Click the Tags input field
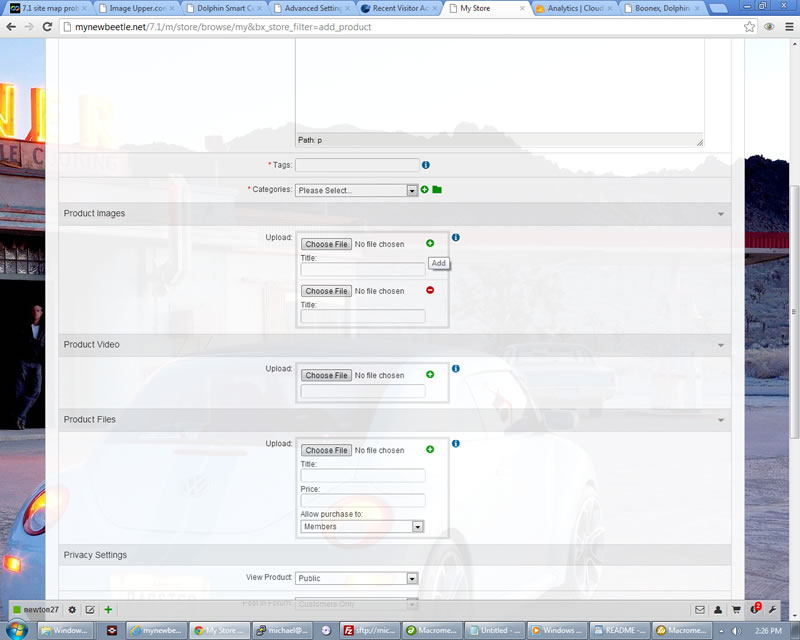The height and width of the screenshot is (640, 800). tap(357, 165)
